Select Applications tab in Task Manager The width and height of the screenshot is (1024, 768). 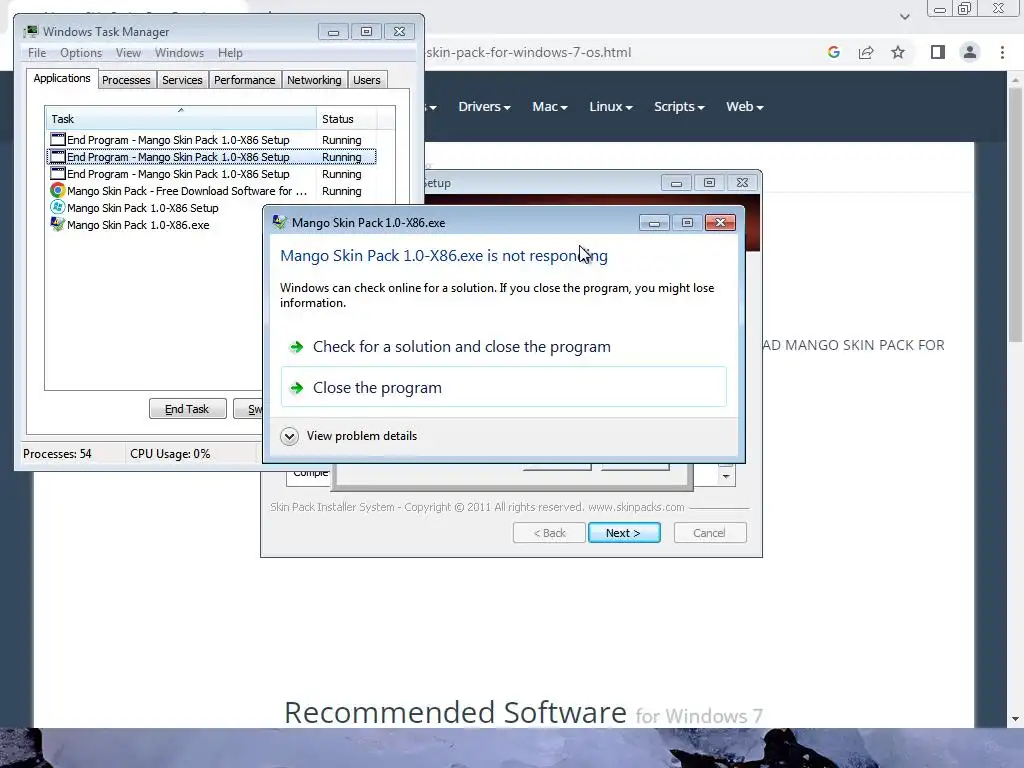[x=62, y=78]
